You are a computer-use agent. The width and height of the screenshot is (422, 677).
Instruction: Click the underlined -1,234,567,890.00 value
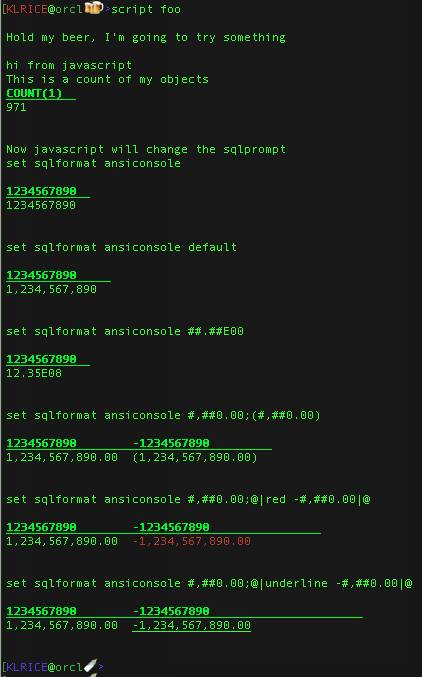[191, 625]
